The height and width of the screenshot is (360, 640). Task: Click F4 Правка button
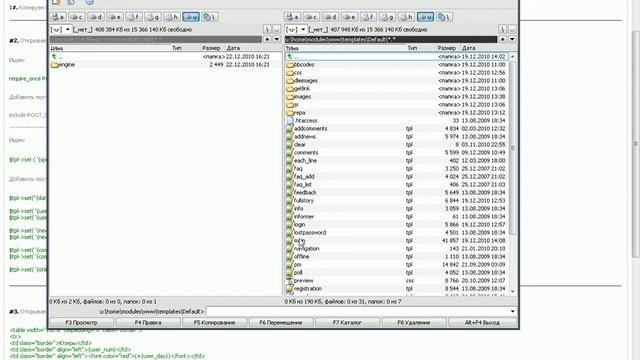(148, 322)
